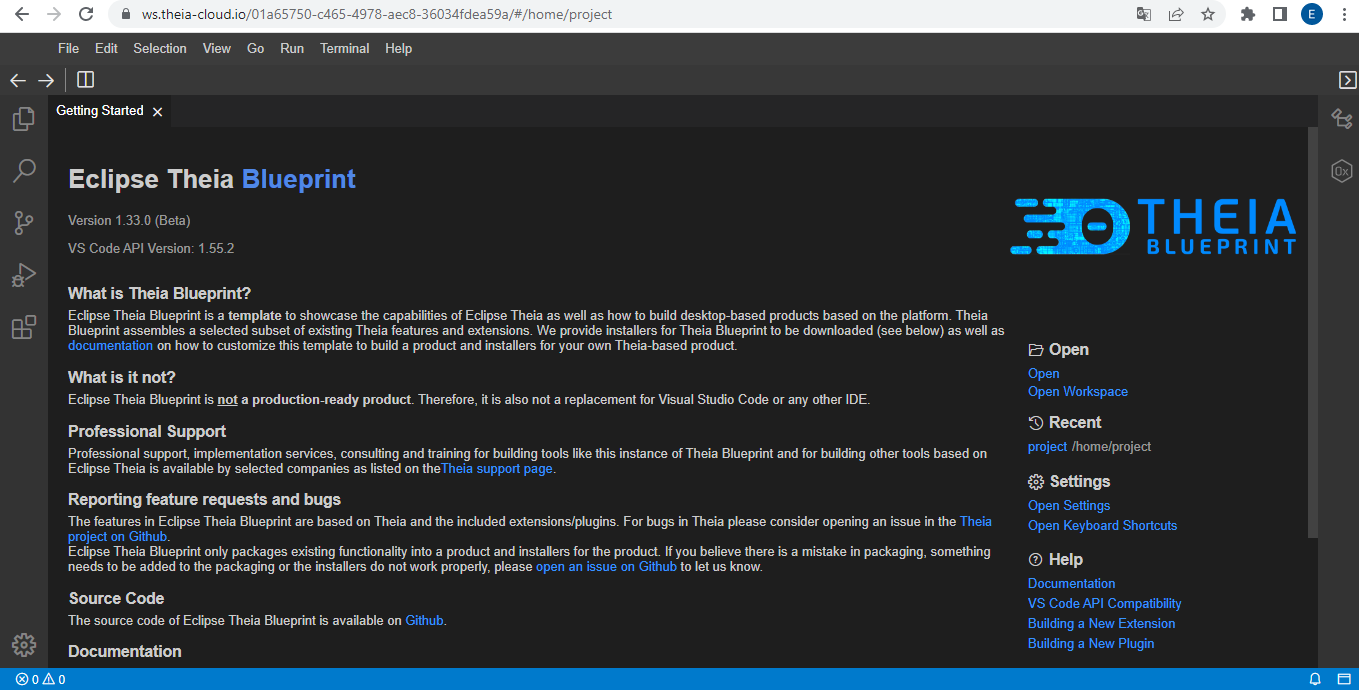Open the File menu
The height and width of the screenshot is (690, 1359).
pos(68,48)
